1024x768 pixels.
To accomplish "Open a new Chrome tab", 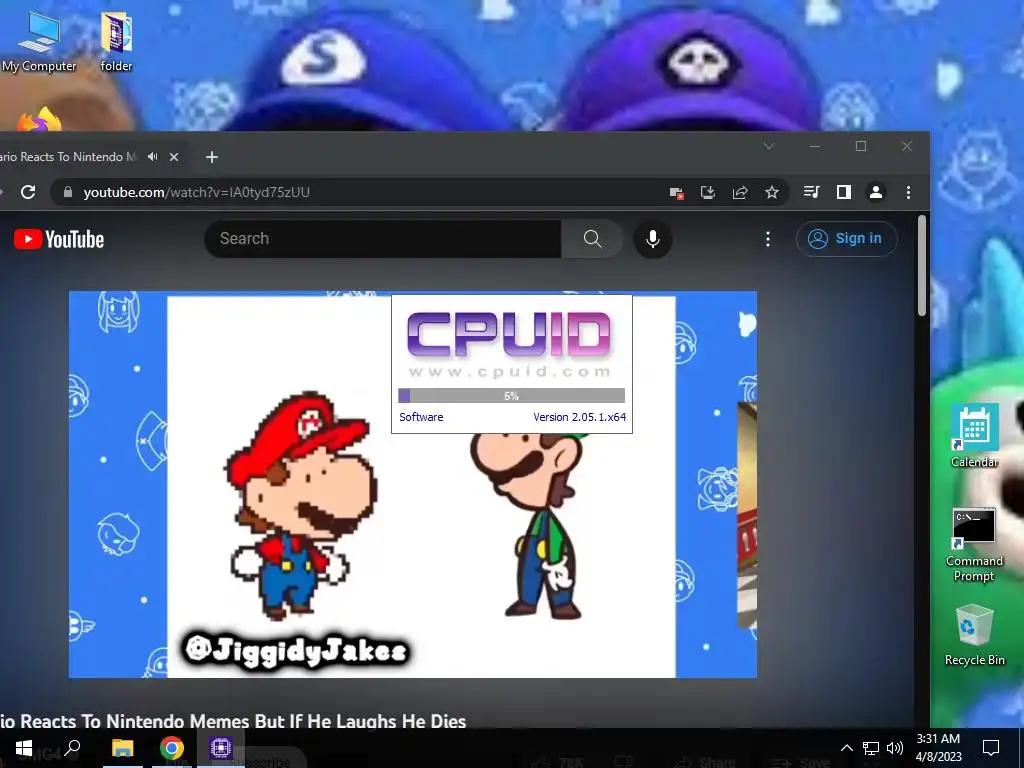I will [212, 157].
